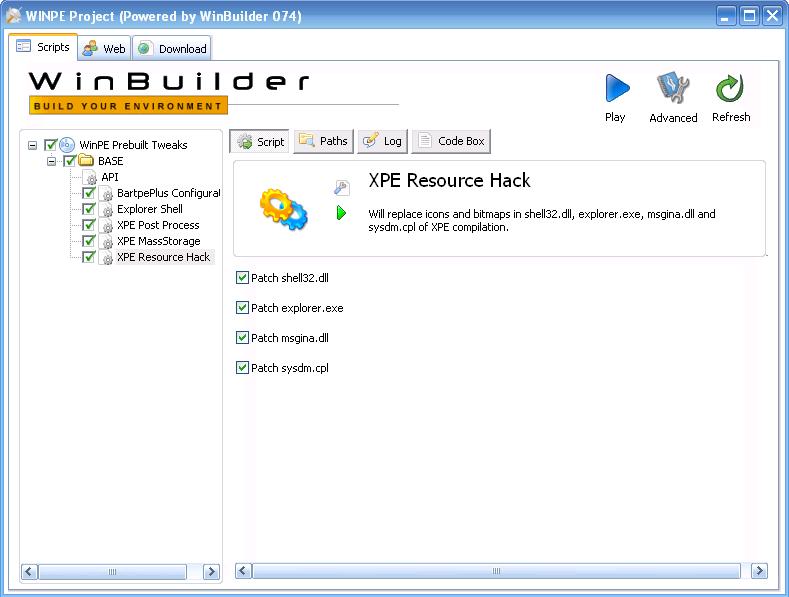Uncheck Patch shell32.dll
Screen dimensions: 789x597
click(242, 277)
